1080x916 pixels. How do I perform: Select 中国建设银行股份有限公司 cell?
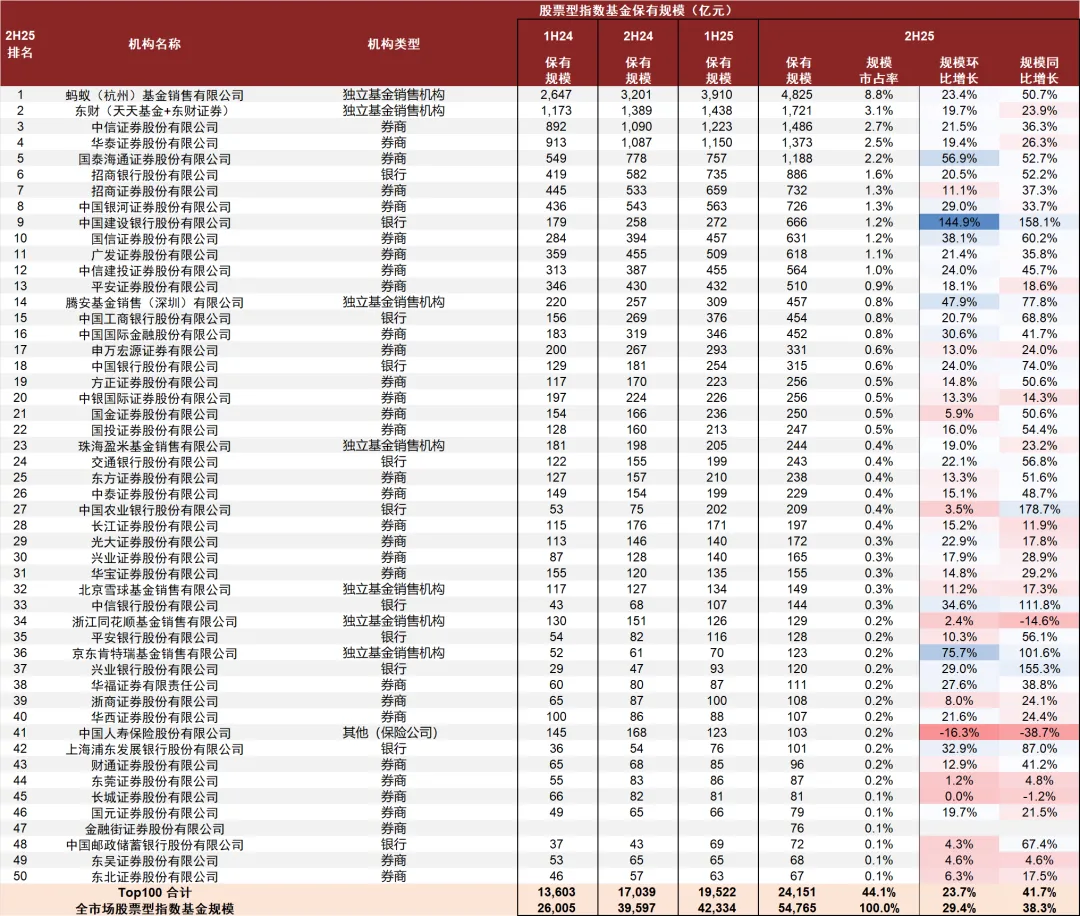pyautogui.click(x=154, y=223)
